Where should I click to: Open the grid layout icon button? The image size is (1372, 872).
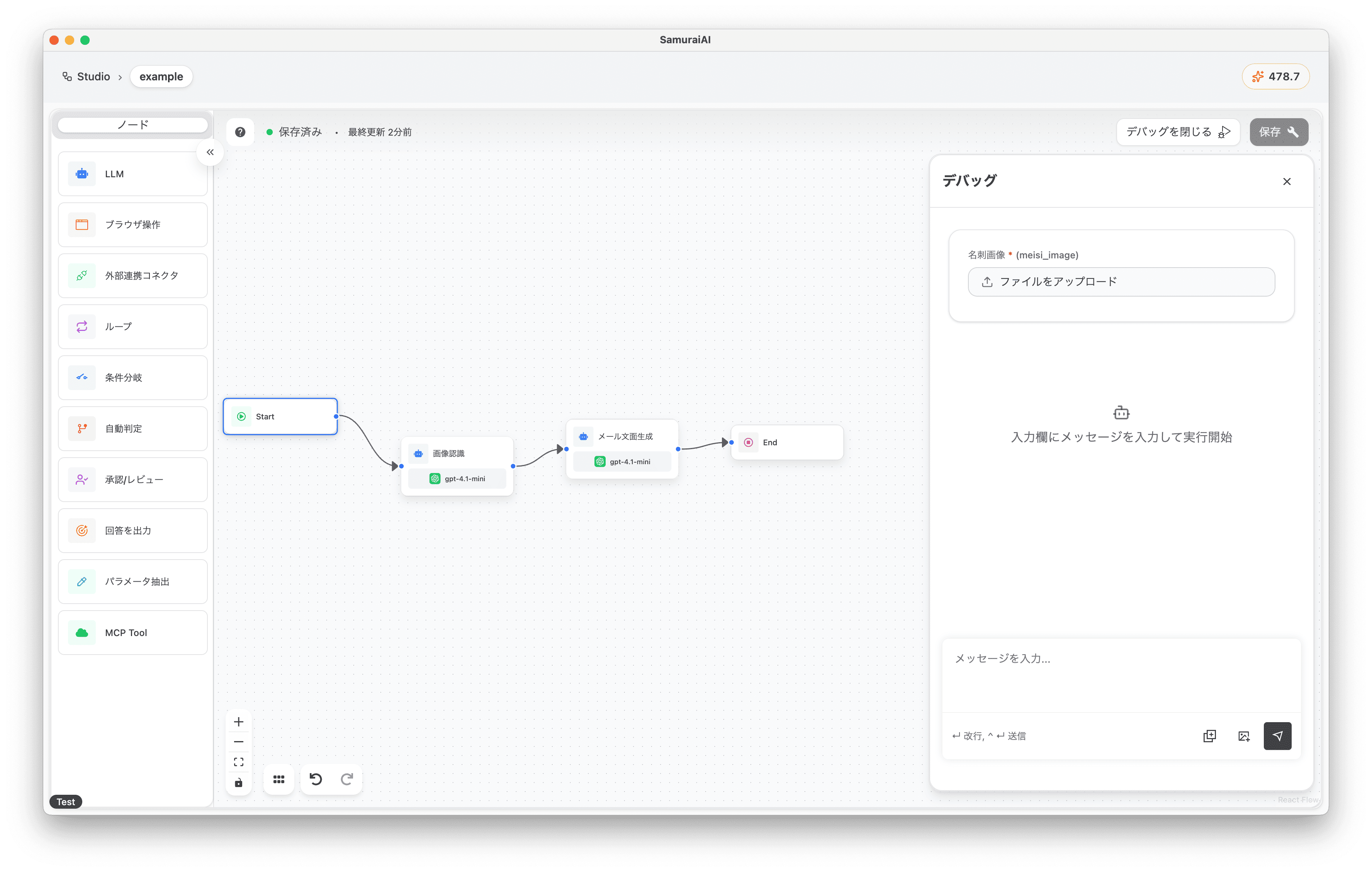coord(278,779)
